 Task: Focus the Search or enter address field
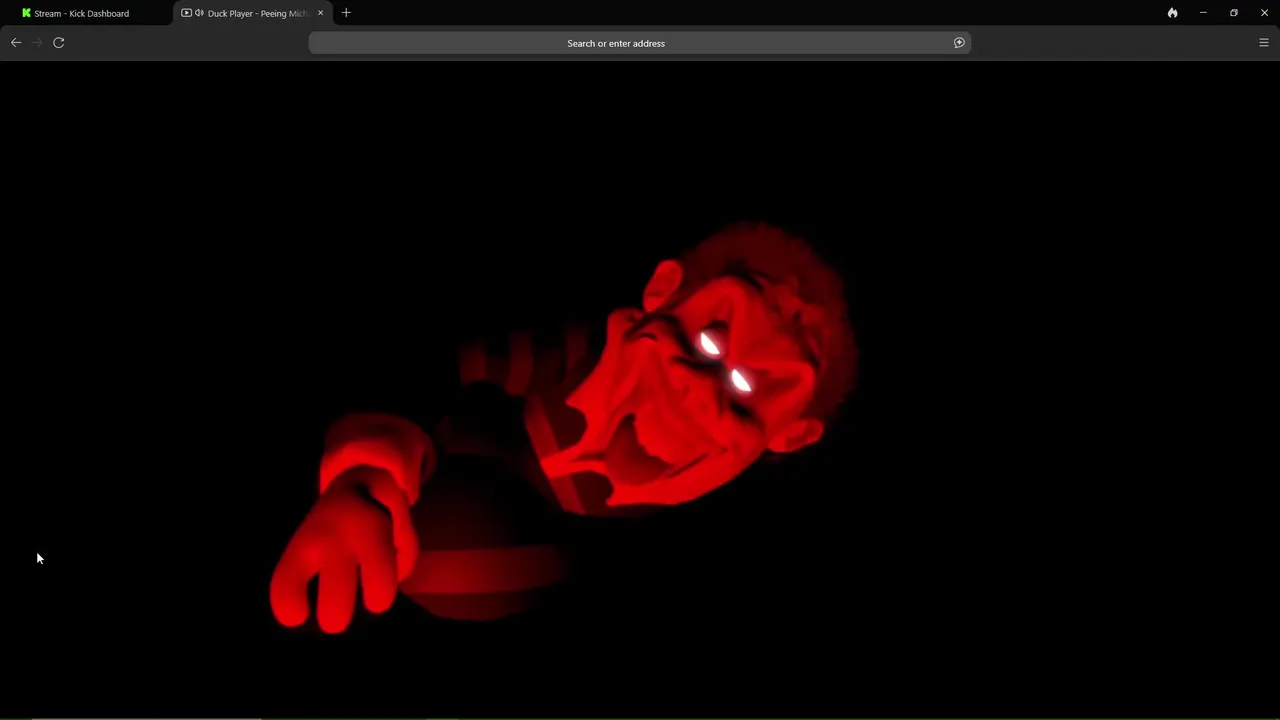coord(639,43)
